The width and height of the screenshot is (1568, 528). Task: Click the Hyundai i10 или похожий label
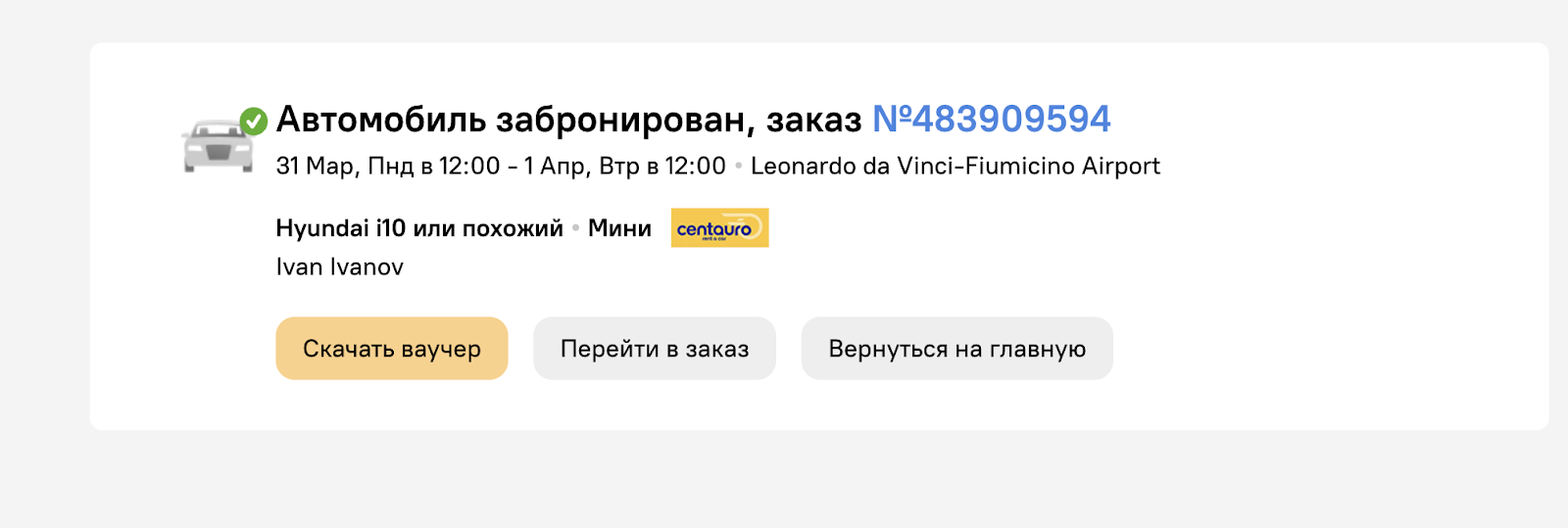[x=419, y=228]
